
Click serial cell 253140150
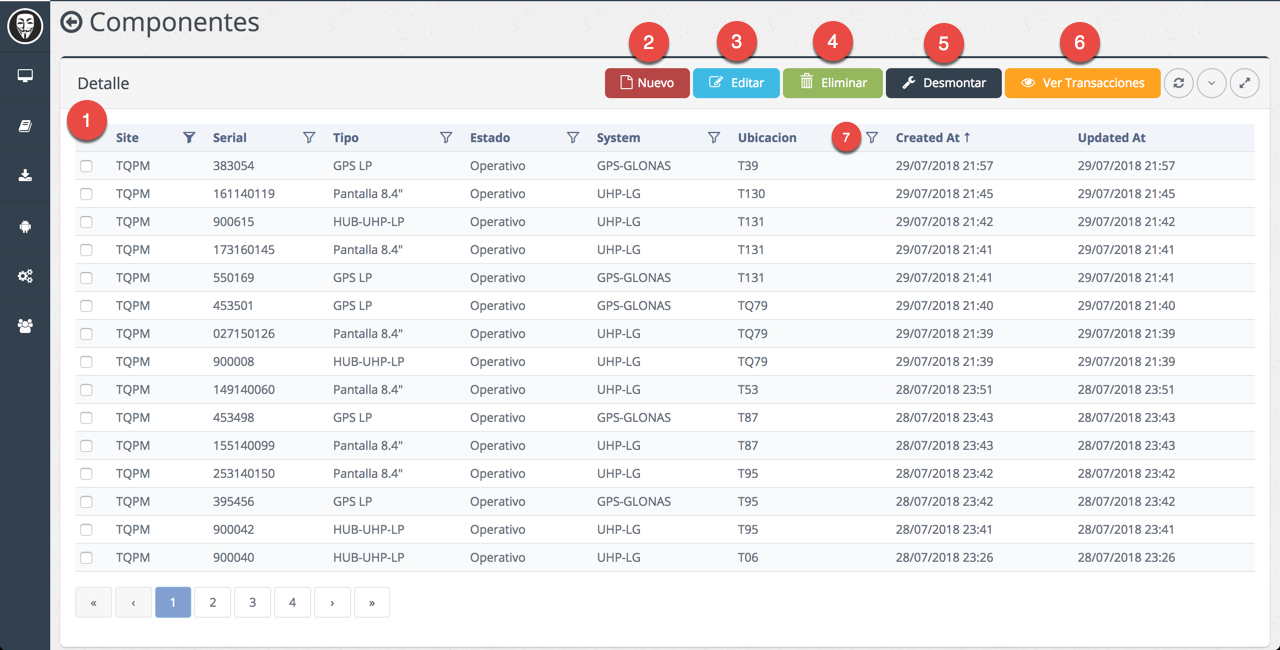coord(244,474)
